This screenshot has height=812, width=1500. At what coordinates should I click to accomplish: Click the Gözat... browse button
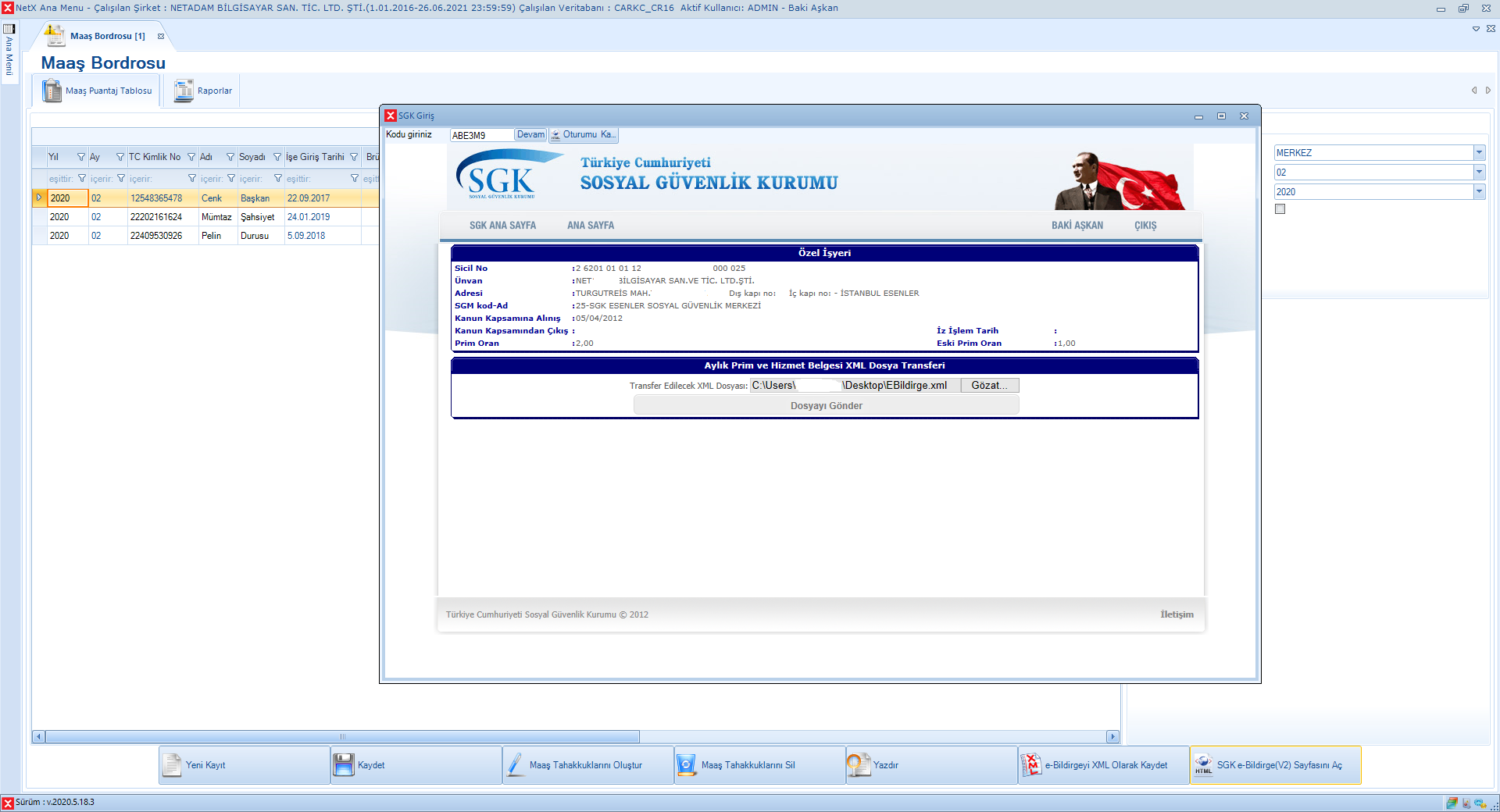tap(989, 385)
